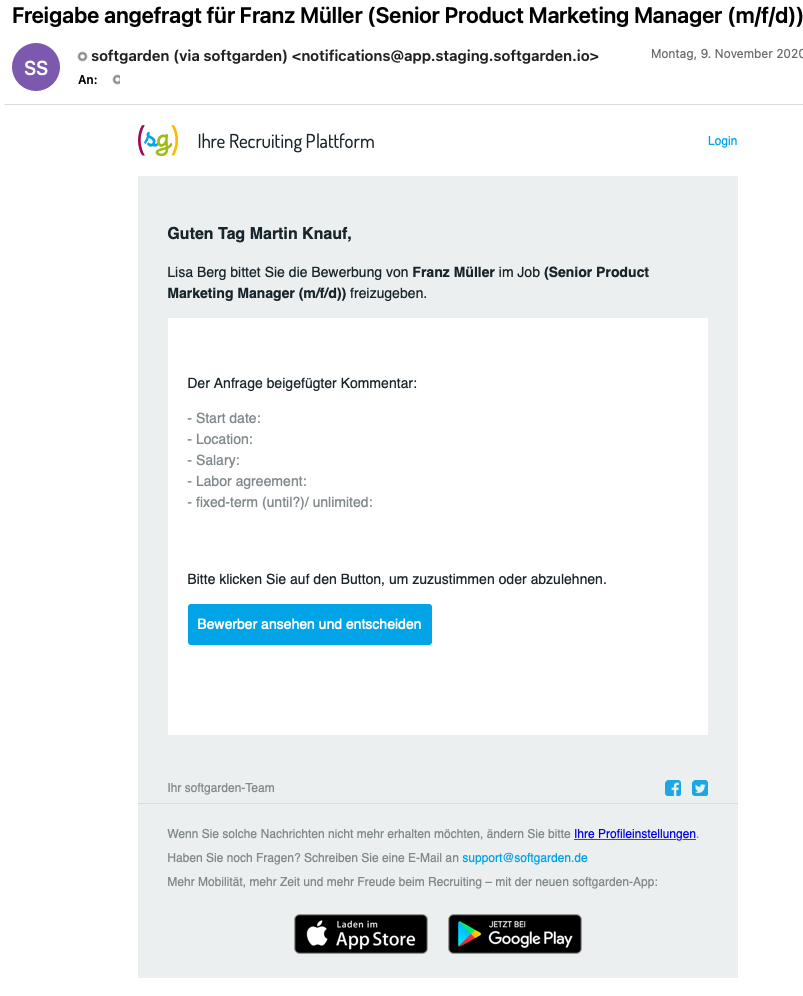Click the Guten Tag Martin Knauf greeting

[x=259, y=234]
